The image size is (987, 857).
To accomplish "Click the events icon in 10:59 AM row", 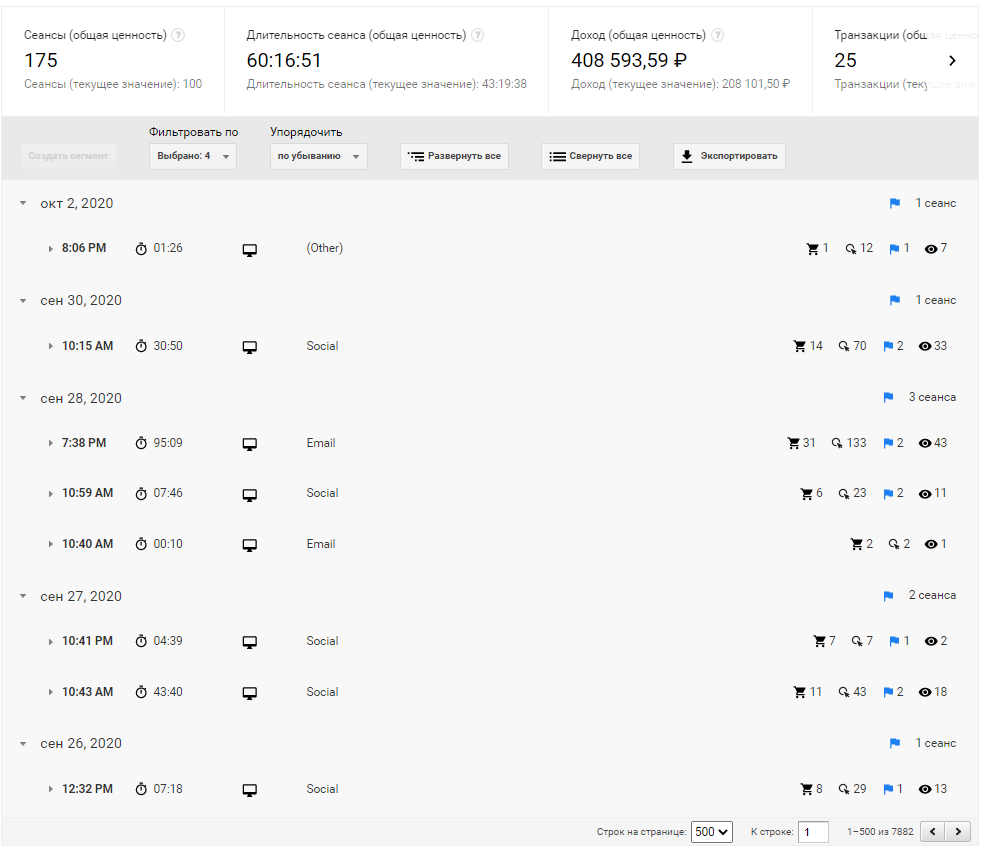I will pyautogui.click(x=844, y=494).
